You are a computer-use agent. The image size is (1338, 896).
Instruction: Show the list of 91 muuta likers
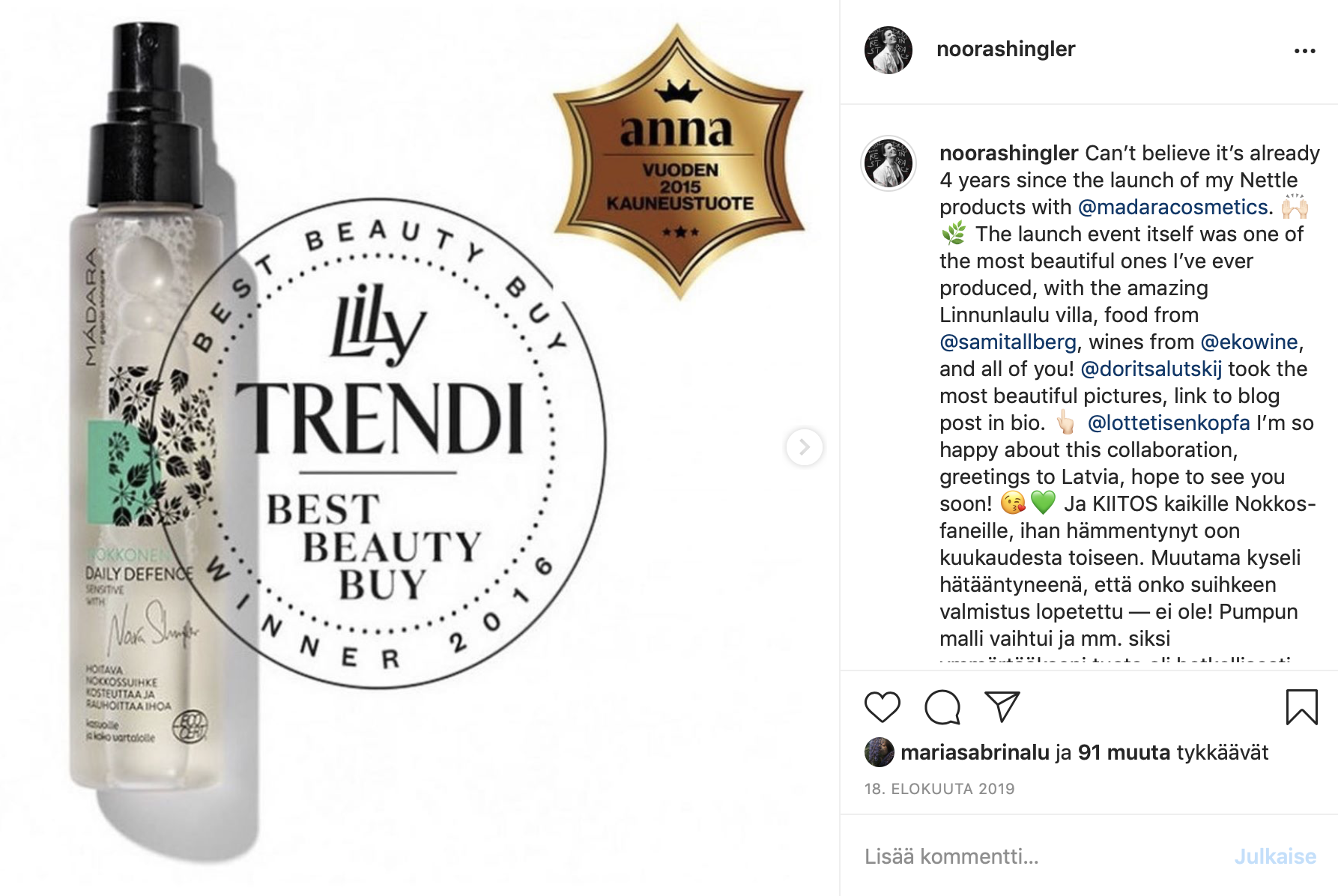(1124, 752)
